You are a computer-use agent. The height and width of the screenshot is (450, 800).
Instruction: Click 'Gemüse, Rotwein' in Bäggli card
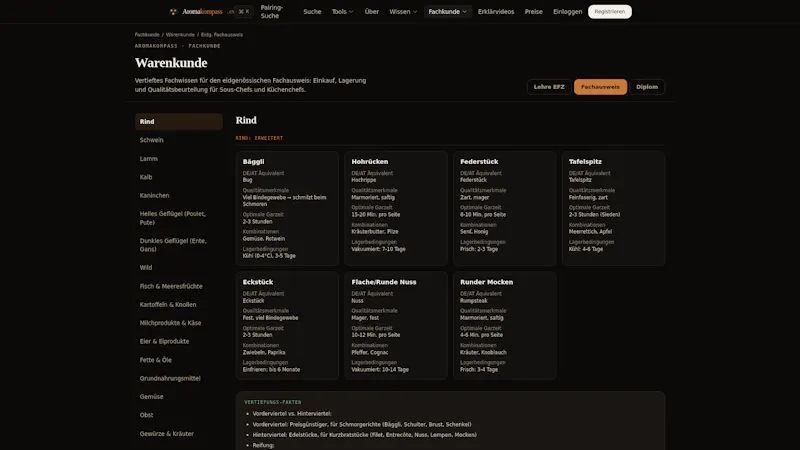[x=264, y=238]
